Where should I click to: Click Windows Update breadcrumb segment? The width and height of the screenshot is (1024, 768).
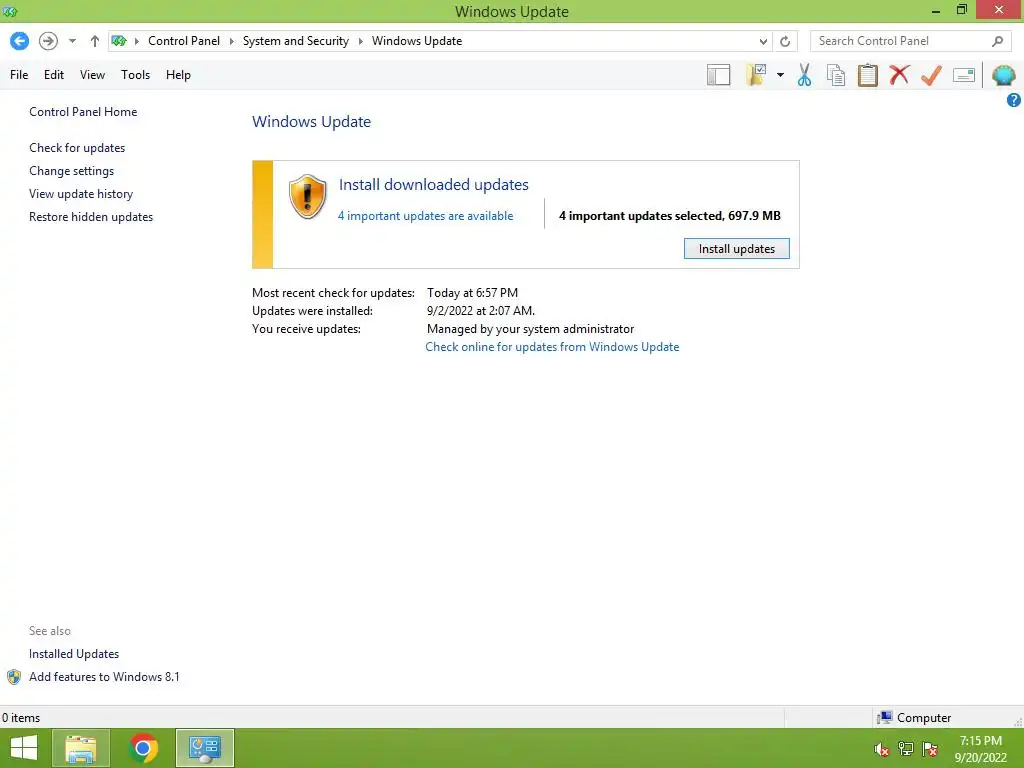(417, 41)
